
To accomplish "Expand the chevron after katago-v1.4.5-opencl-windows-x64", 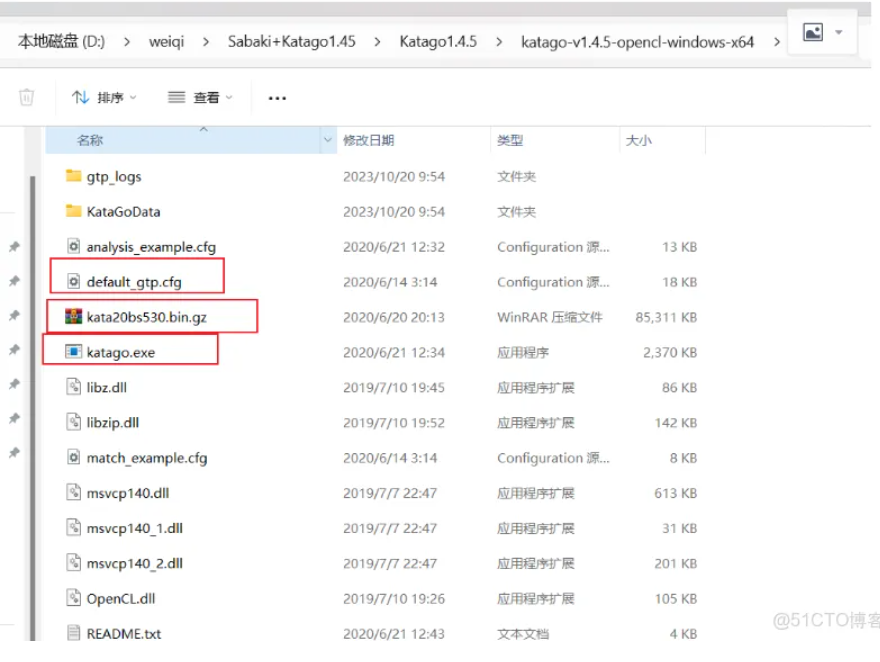I will pyautogui.click(x=777, y=42).
